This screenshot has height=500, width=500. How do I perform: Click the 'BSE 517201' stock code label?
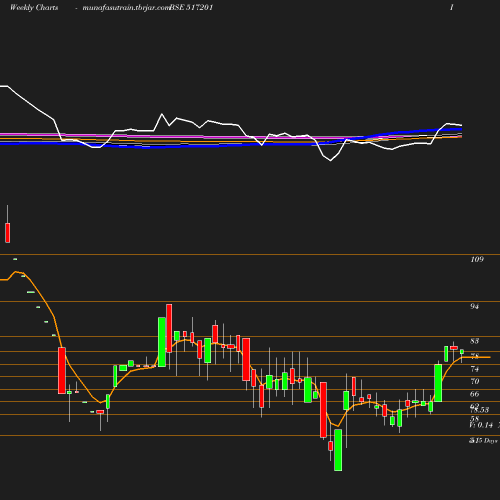[191, 8]
